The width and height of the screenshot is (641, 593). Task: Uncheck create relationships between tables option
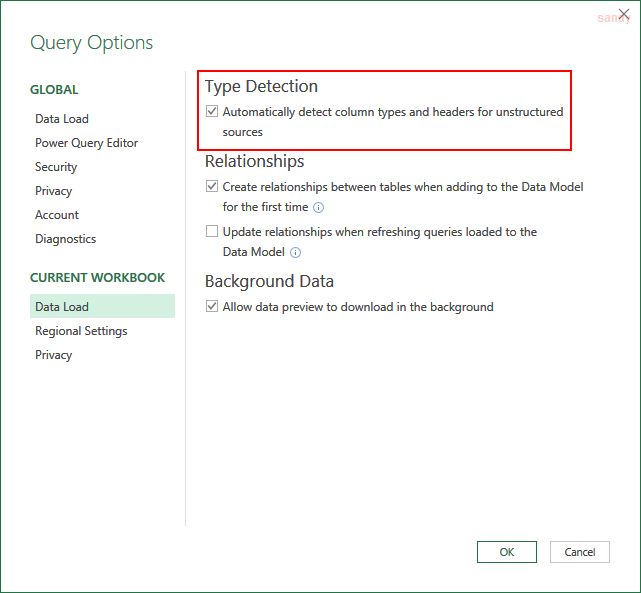pyautogui.click(x=212, y=186)
